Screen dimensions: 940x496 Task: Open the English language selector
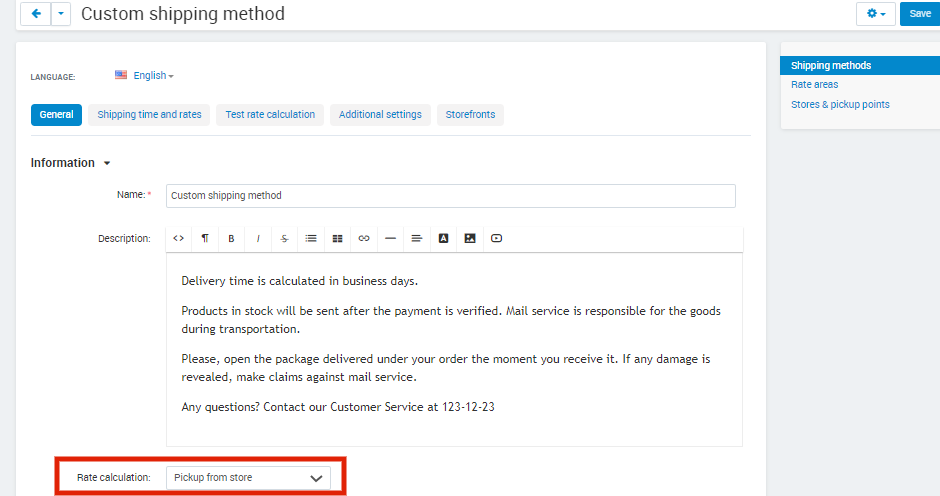point(153,76)
